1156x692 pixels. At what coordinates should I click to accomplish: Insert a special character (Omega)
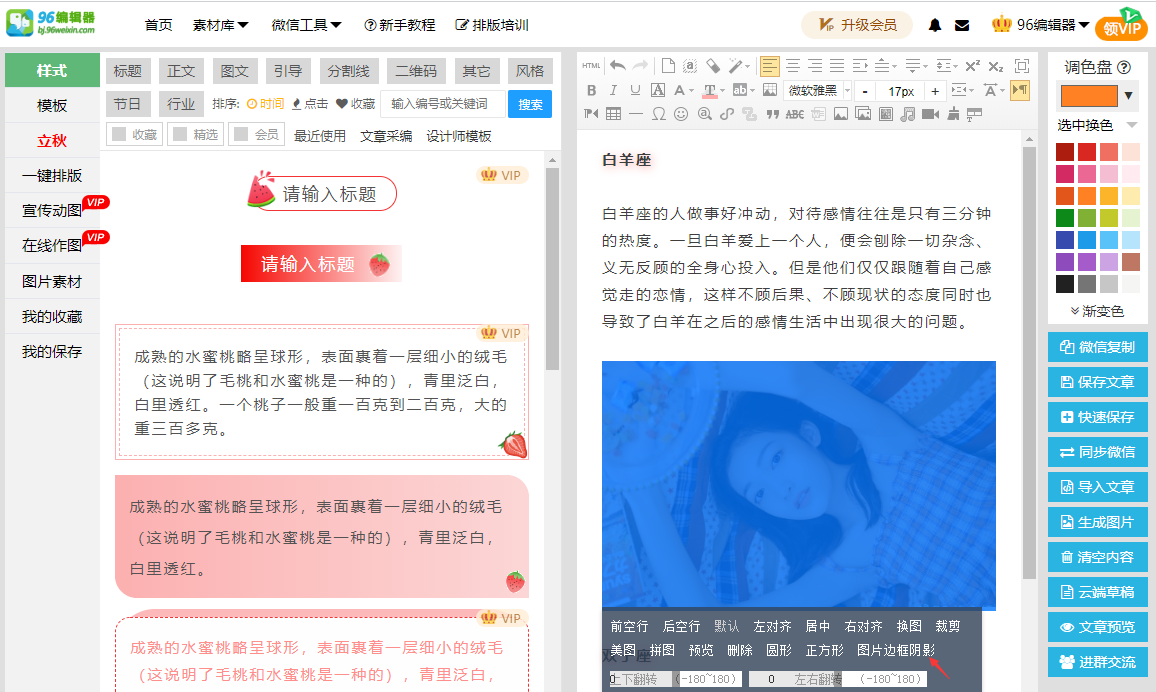point(659,114)
